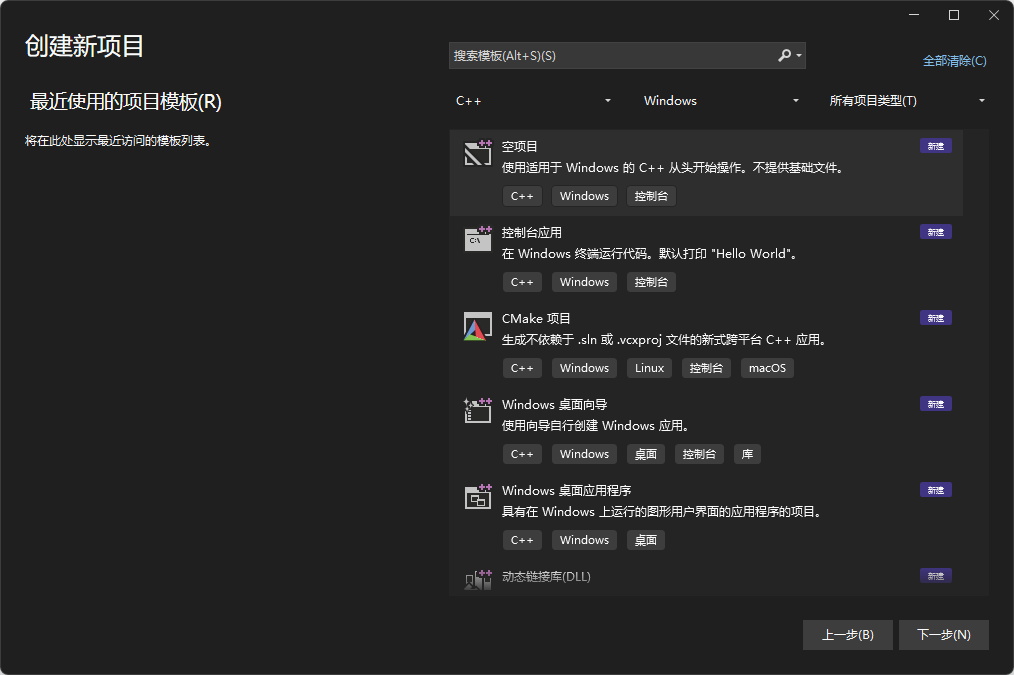Click the C++ tag under 空项目

click(x=522, y=196)
